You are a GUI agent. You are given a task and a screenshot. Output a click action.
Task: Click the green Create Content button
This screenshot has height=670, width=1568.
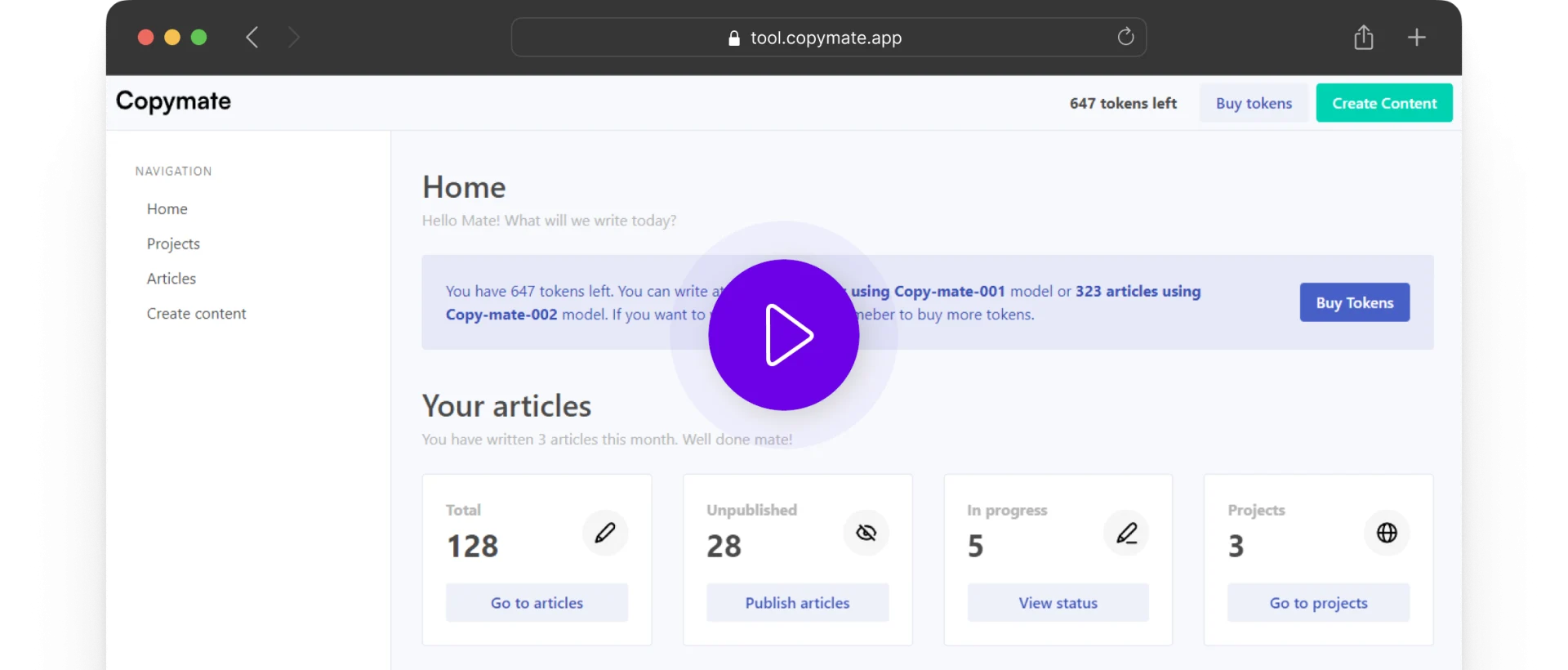[x=1383, y=103]
